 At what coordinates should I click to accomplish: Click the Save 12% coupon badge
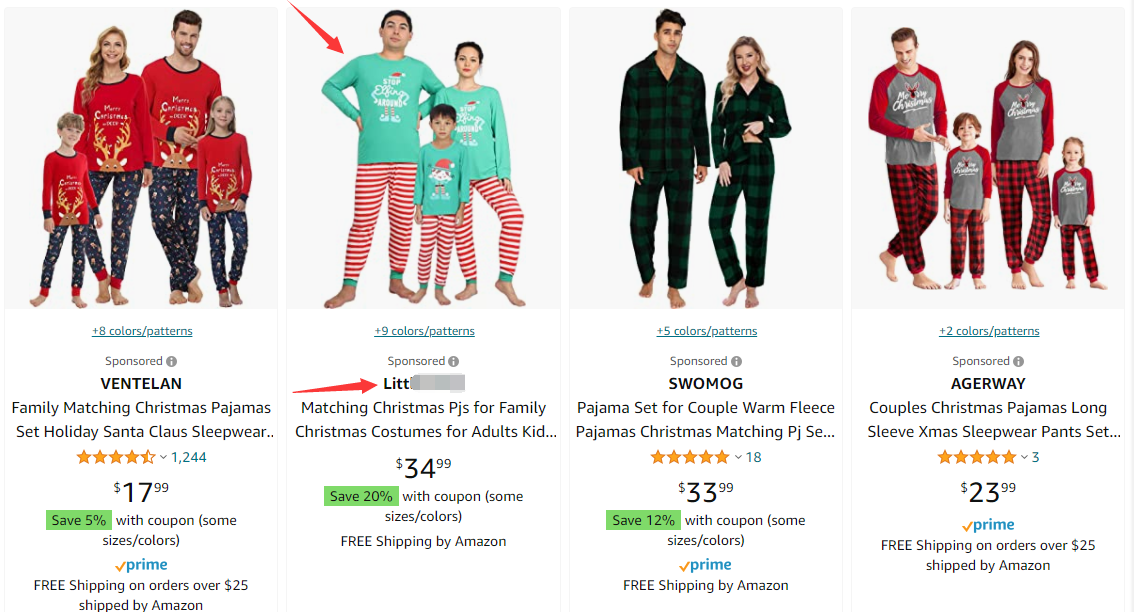tap(643, 520)
